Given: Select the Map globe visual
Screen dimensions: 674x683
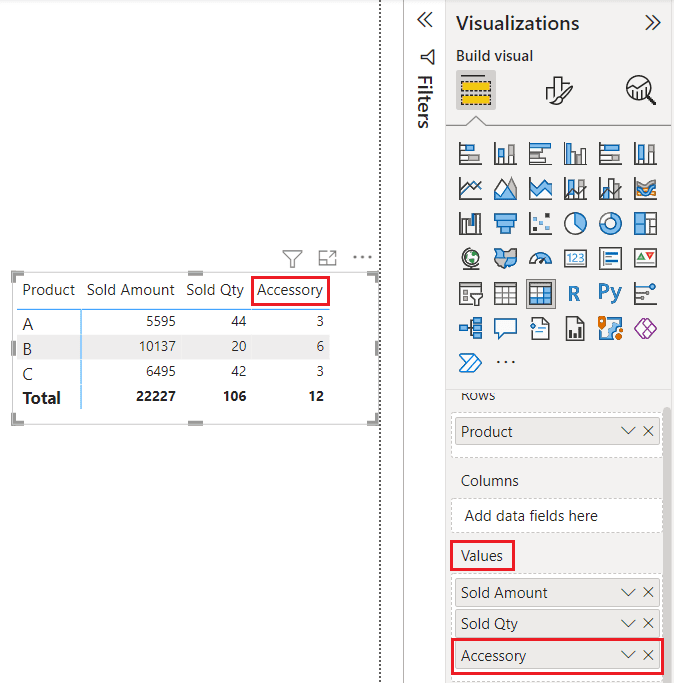Looking at the screenshot, I should (470, 258).
